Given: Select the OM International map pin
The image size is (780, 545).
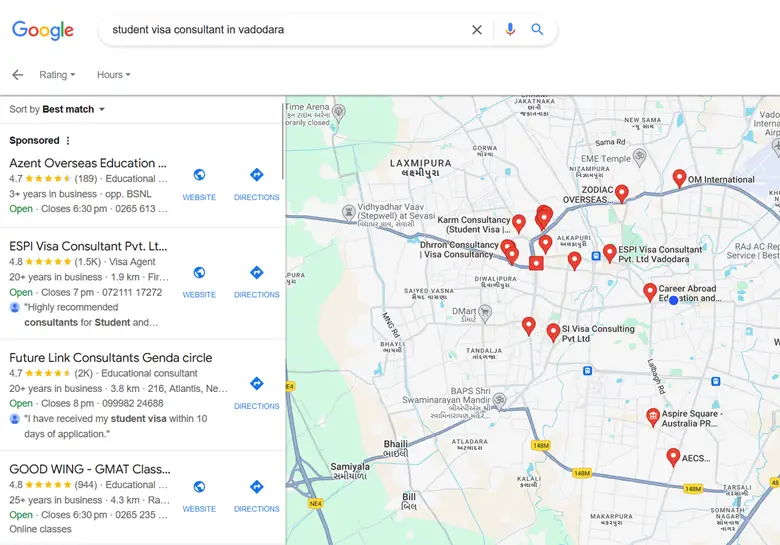Looking at the screenshot, I should click(679, 178).
